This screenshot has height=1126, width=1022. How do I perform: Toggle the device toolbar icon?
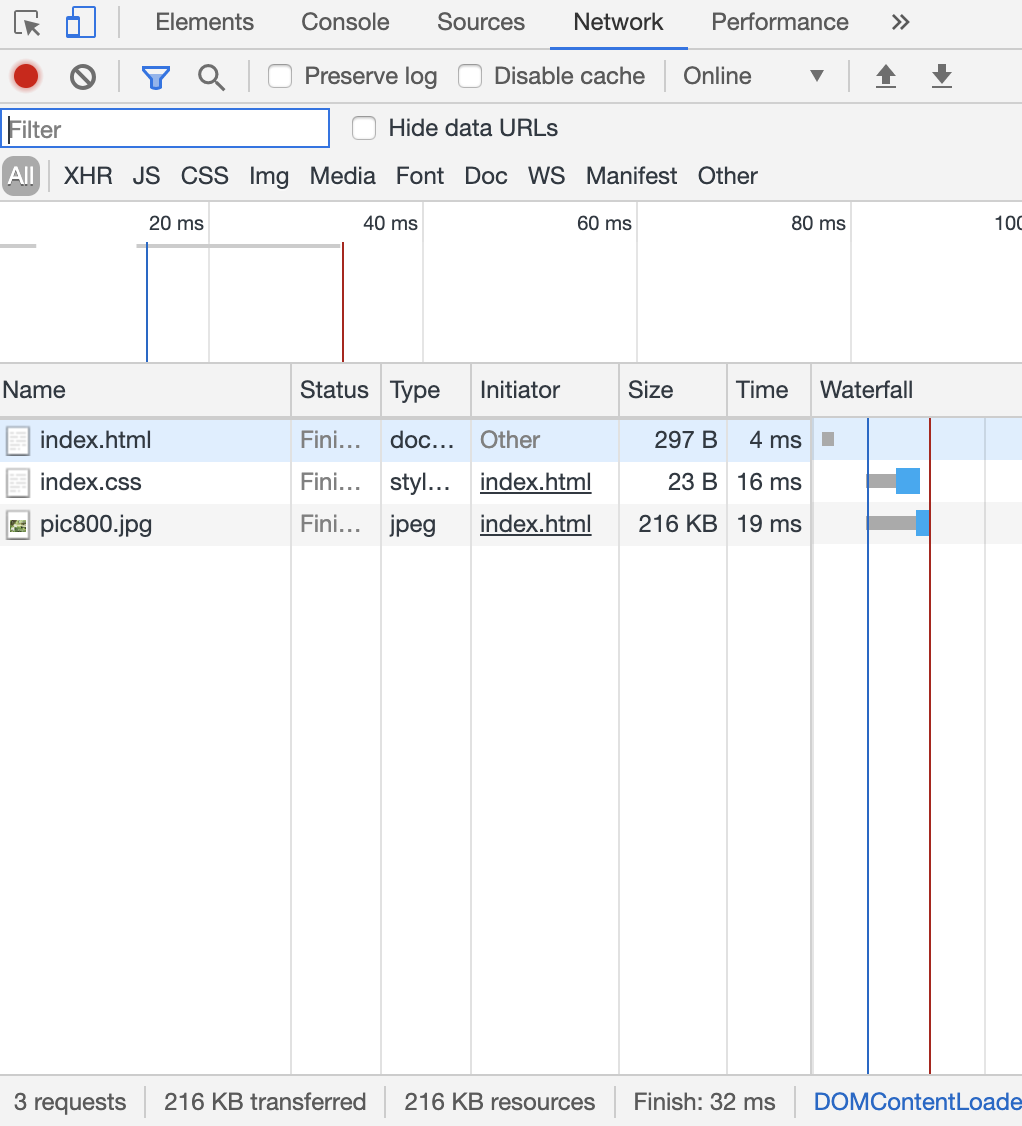80,23
